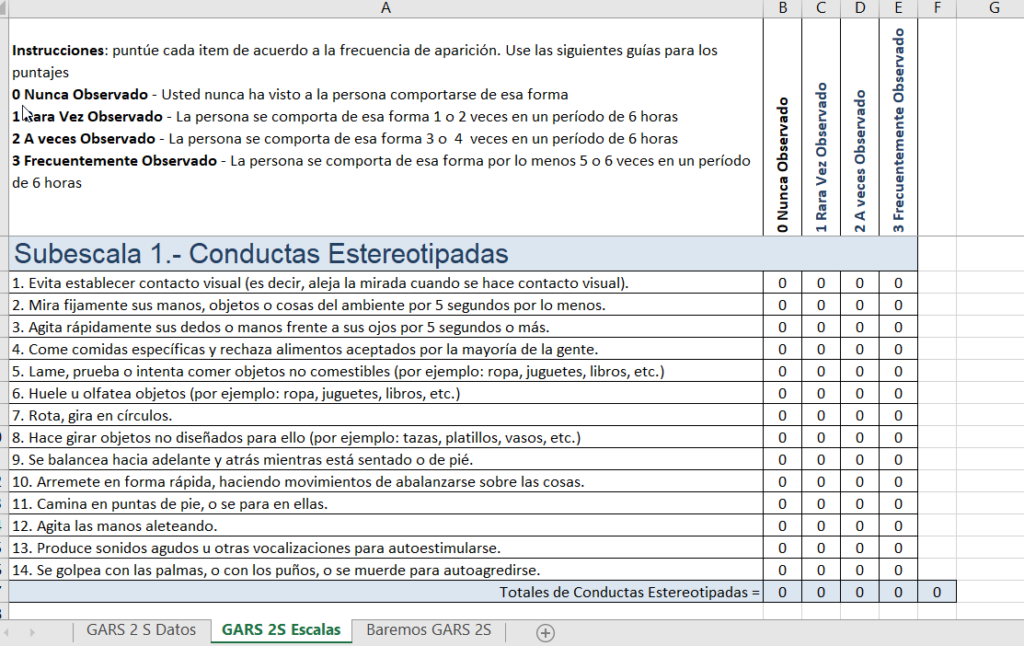Select column A header
1024x646 pixels.
[x=385, y=8]
